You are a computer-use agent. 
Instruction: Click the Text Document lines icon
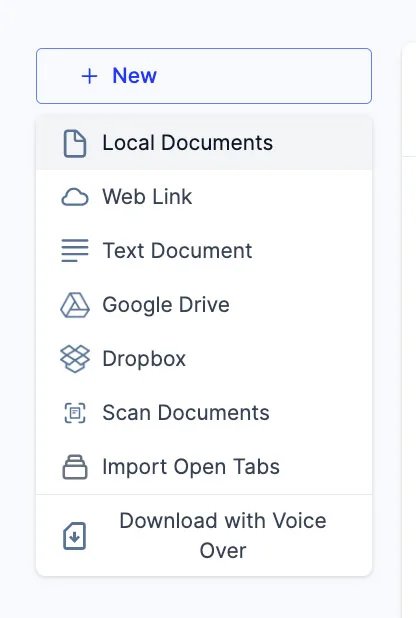tap(75, 251)
